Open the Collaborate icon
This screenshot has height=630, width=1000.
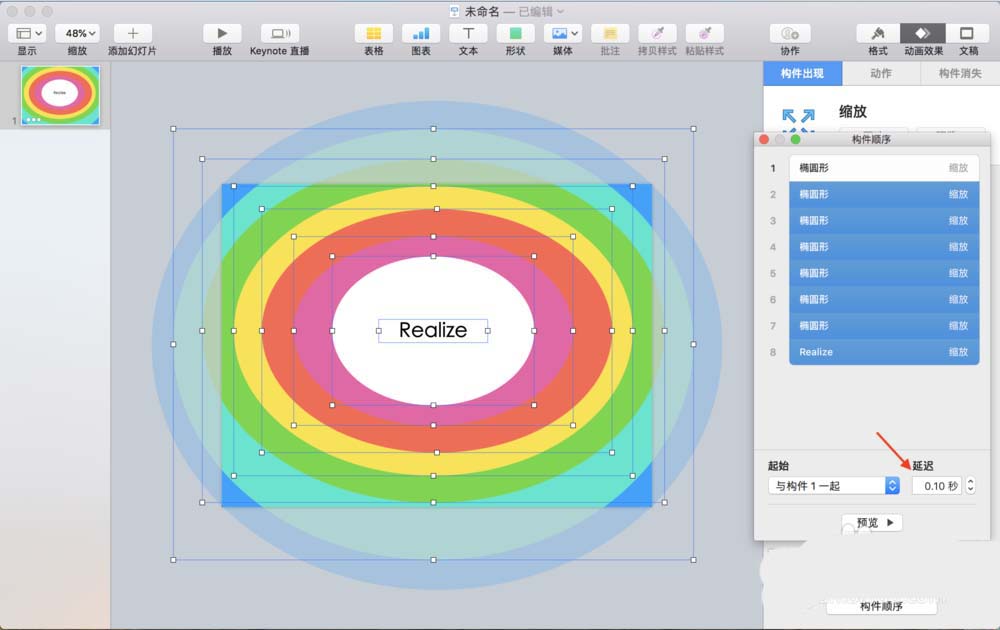coord(790,34)
